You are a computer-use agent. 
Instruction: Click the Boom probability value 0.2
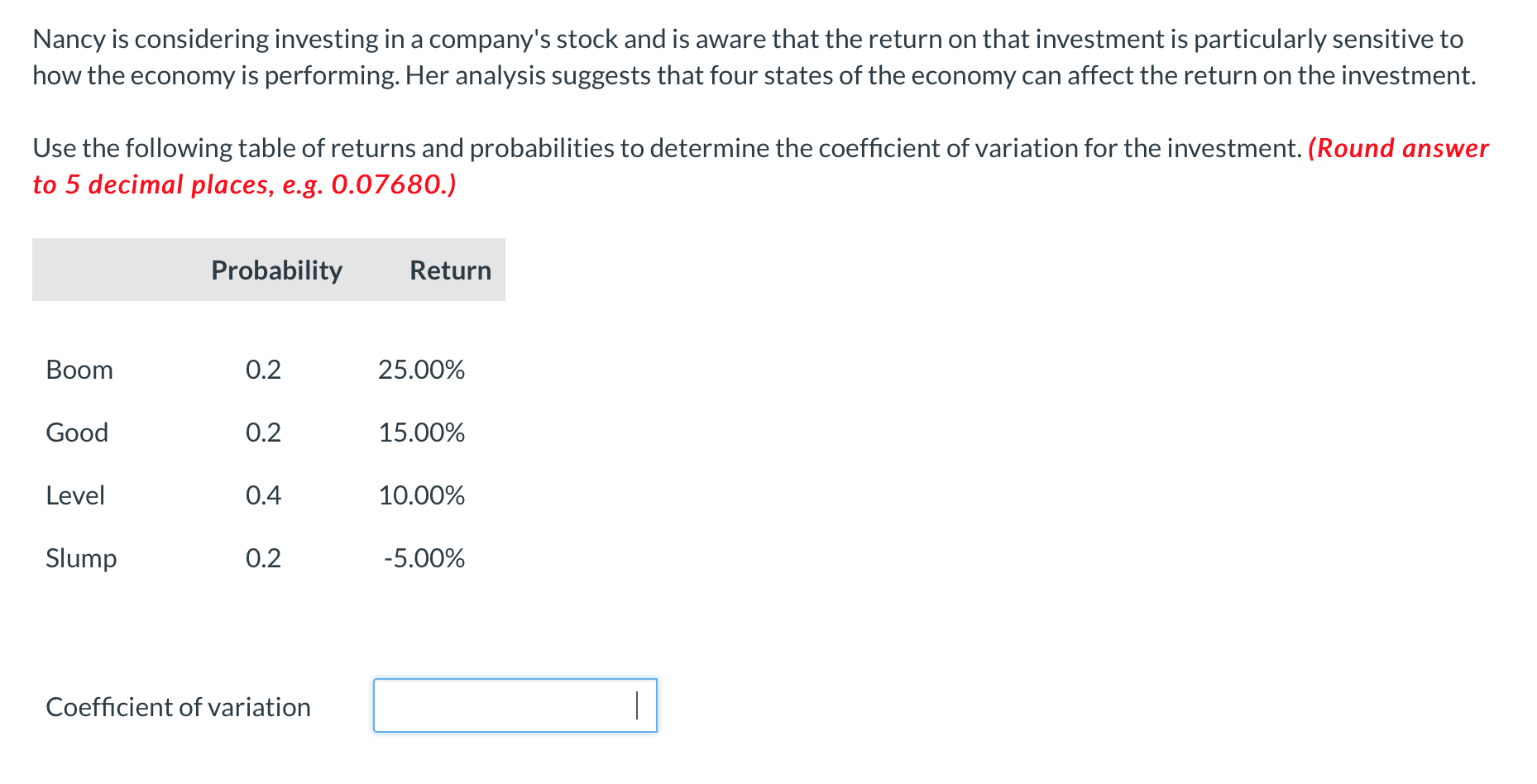[263, 370]
